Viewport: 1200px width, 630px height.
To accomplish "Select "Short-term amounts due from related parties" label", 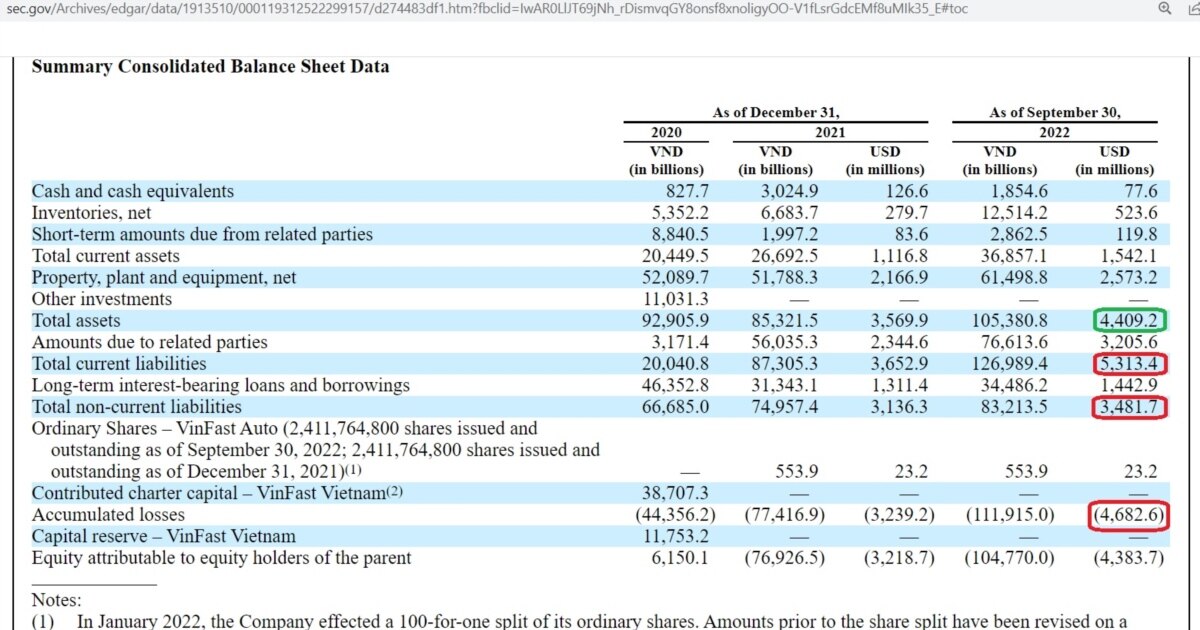I will click(202, 234).
